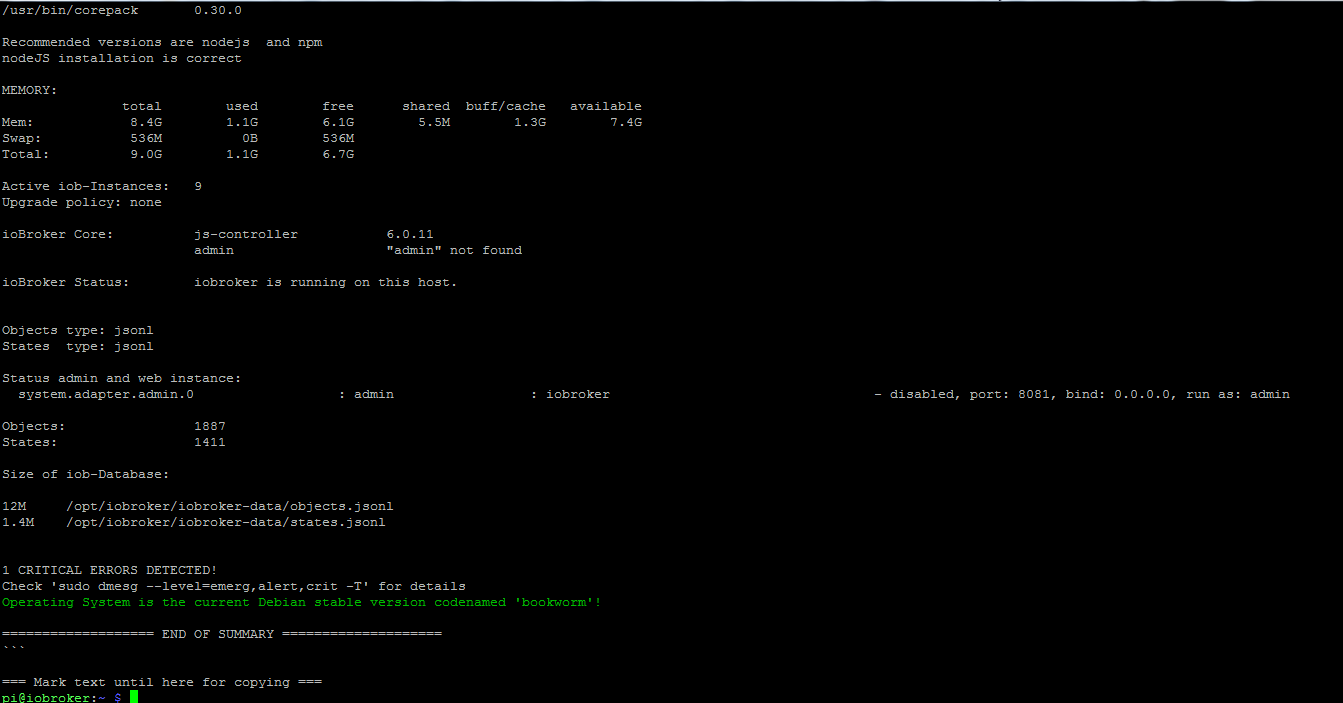Click the objects.jsonl file path
This screenshot has width=1343, height=703.
pos(230,506)
